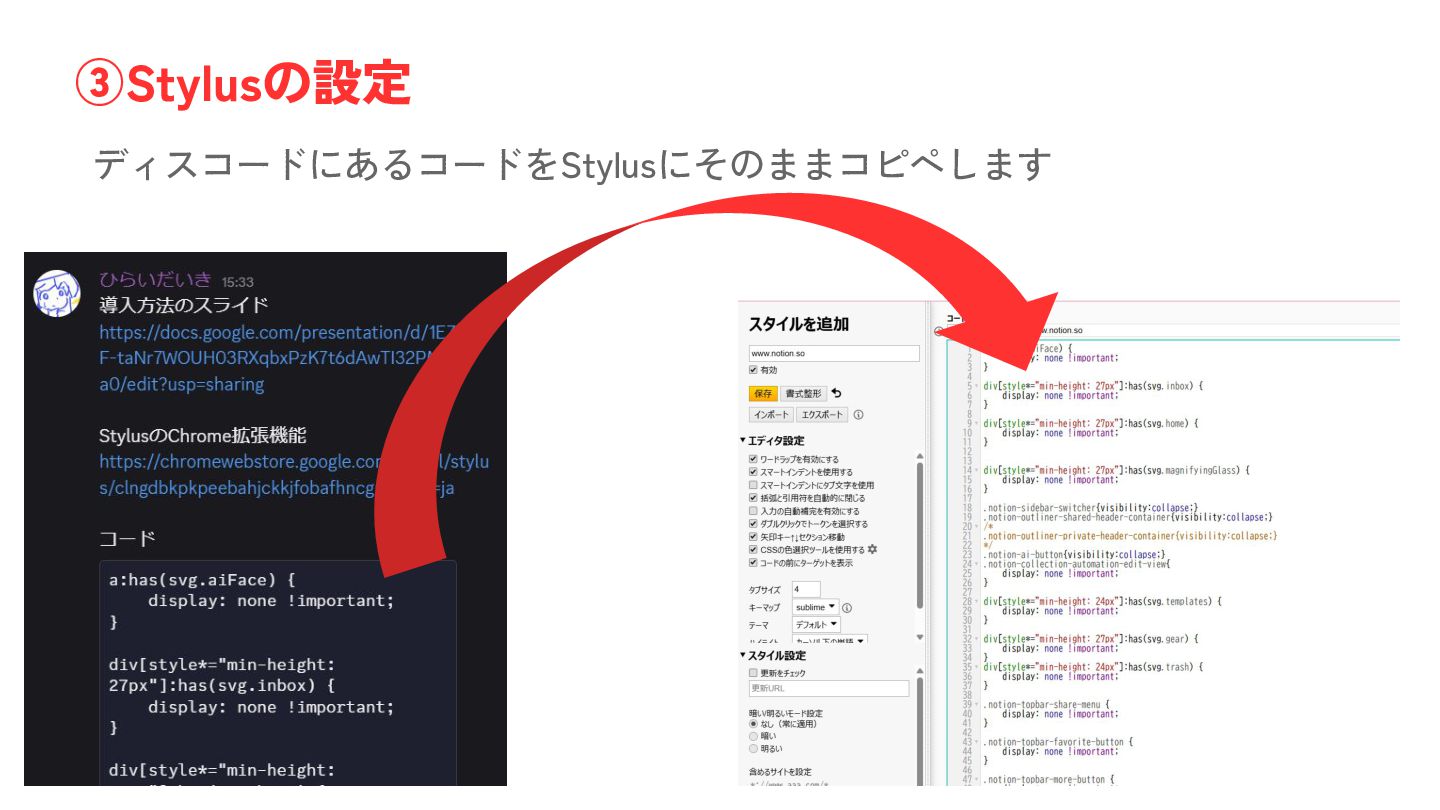Enable 更新をチェック checkbox

(x=753, y=673)
